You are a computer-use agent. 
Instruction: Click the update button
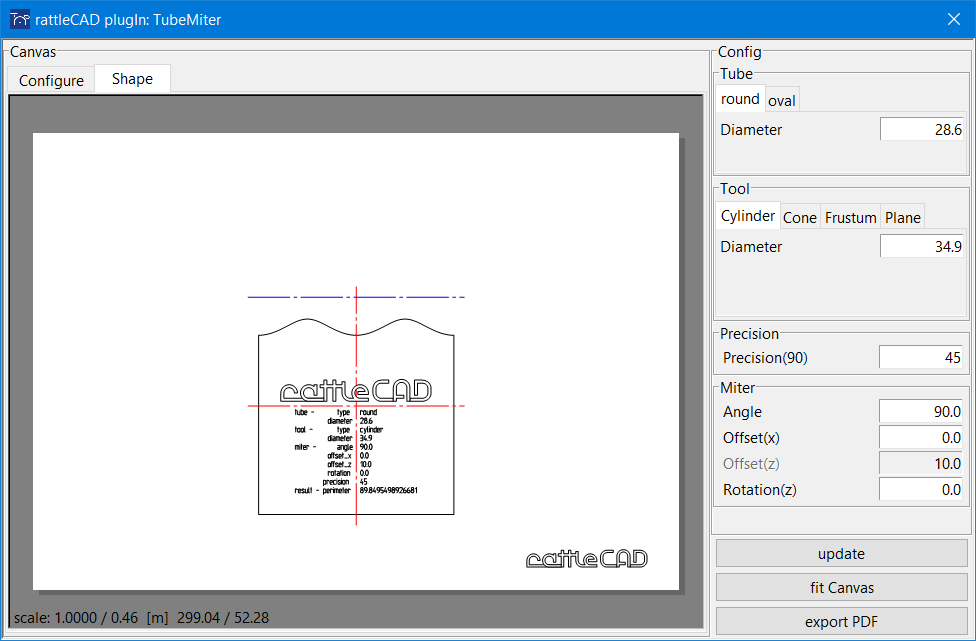click(842, 554)
